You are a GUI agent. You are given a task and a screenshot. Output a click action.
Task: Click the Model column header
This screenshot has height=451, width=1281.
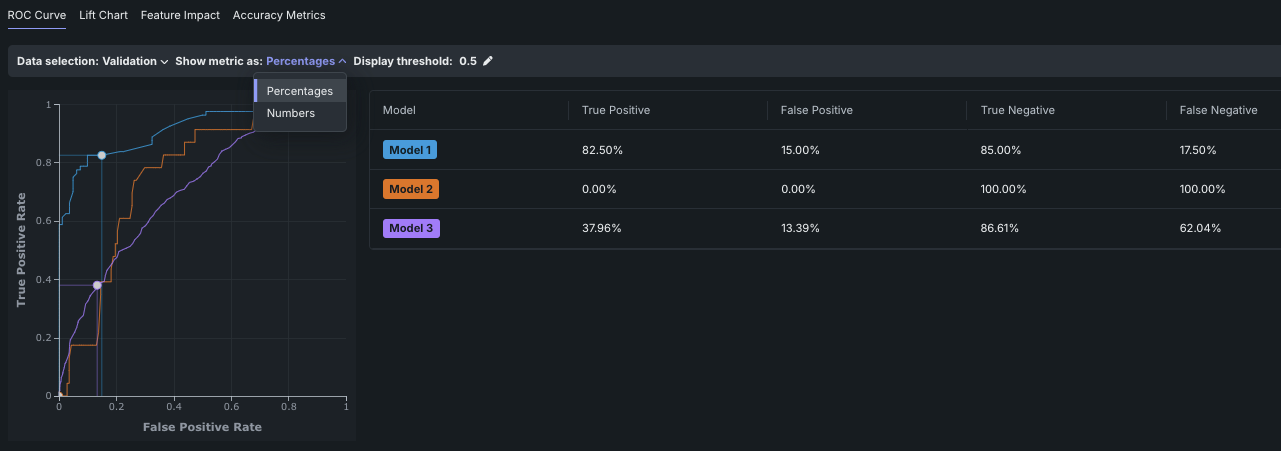point(399,110)
